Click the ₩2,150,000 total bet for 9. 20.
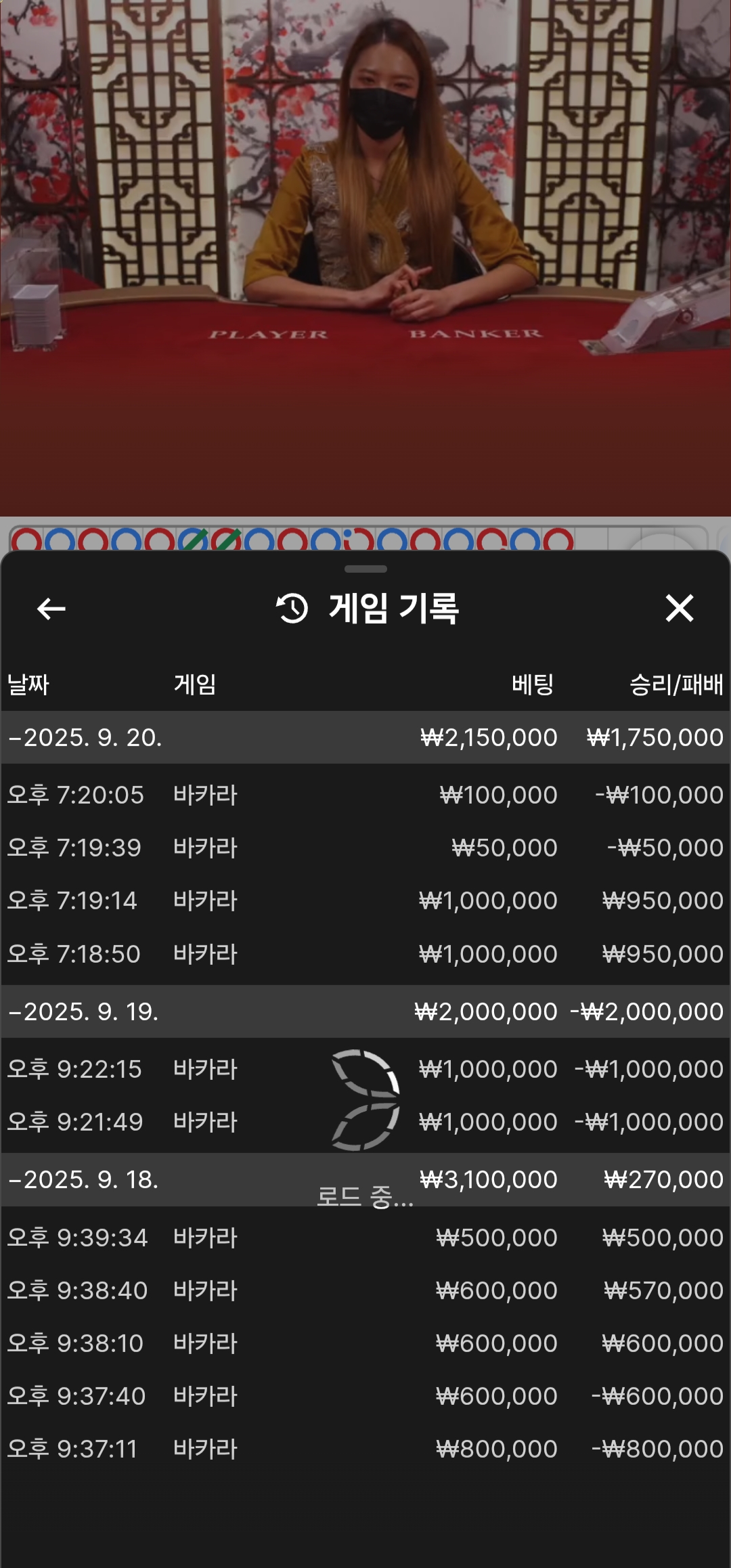Screen dimensions: 731x1568 pyautogui.click(x=489, y=737)
